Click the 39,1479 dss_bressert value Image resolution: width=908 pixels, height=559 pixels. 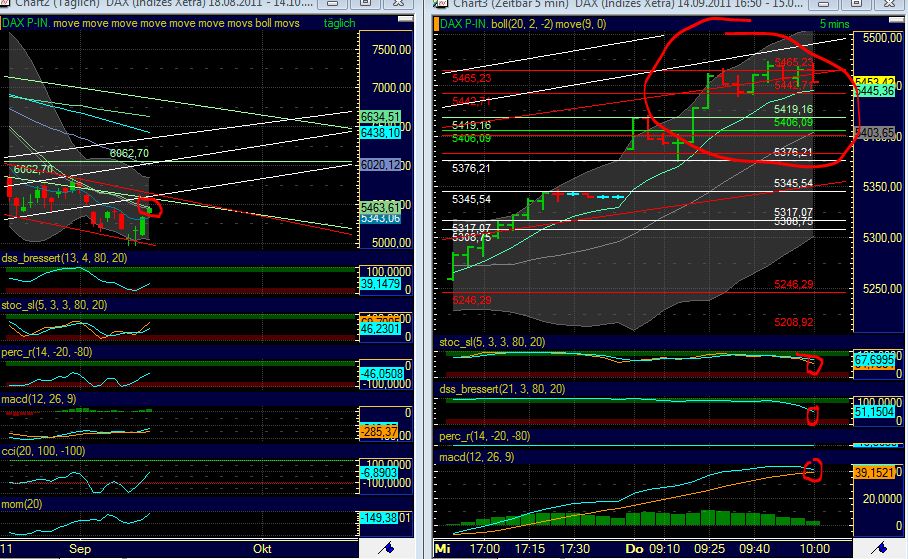(x=380, y=283)
